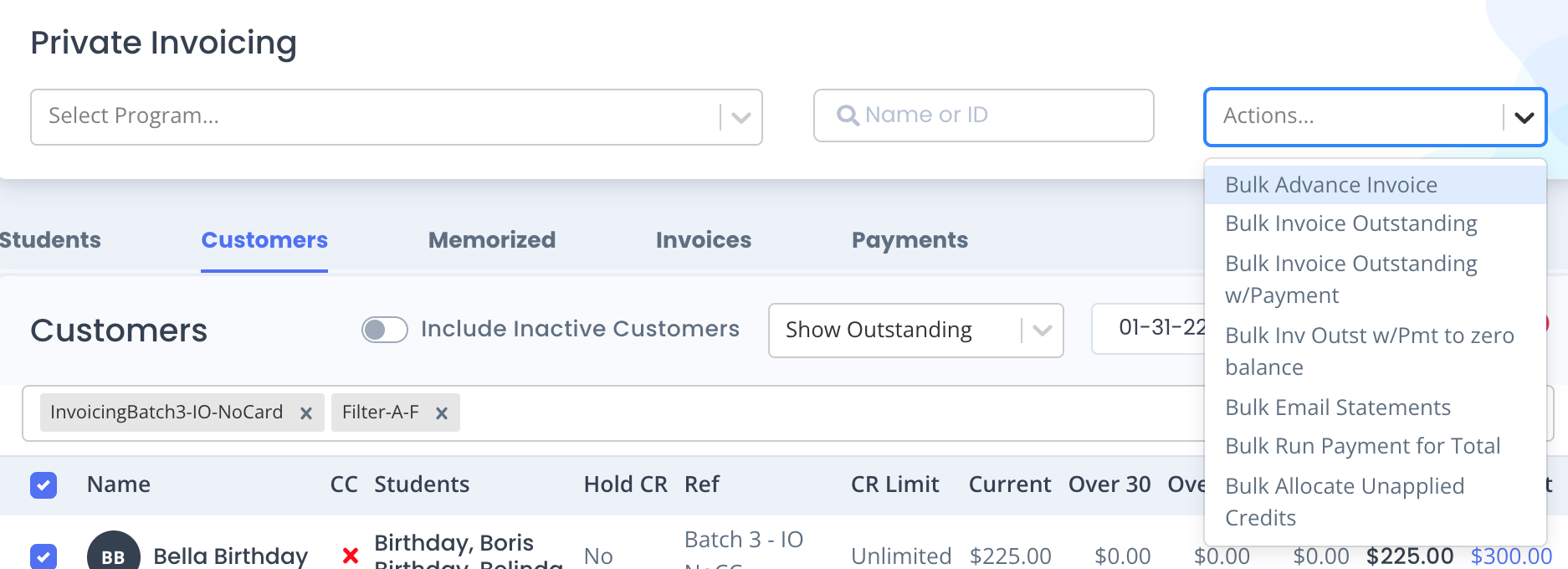Viewport: 1568px width, 569px height.
Task: Uncheck the select-all header checkbox
Action: (44, 485)
